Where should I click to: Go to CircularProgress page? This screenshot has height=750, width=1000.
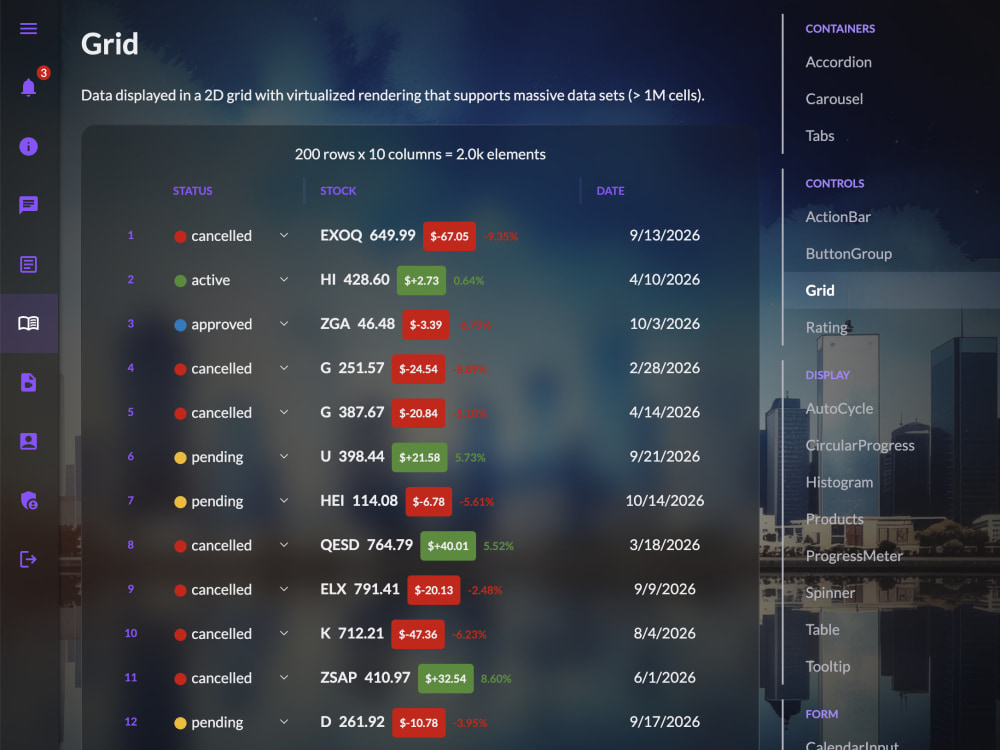(x=859, y=445)
